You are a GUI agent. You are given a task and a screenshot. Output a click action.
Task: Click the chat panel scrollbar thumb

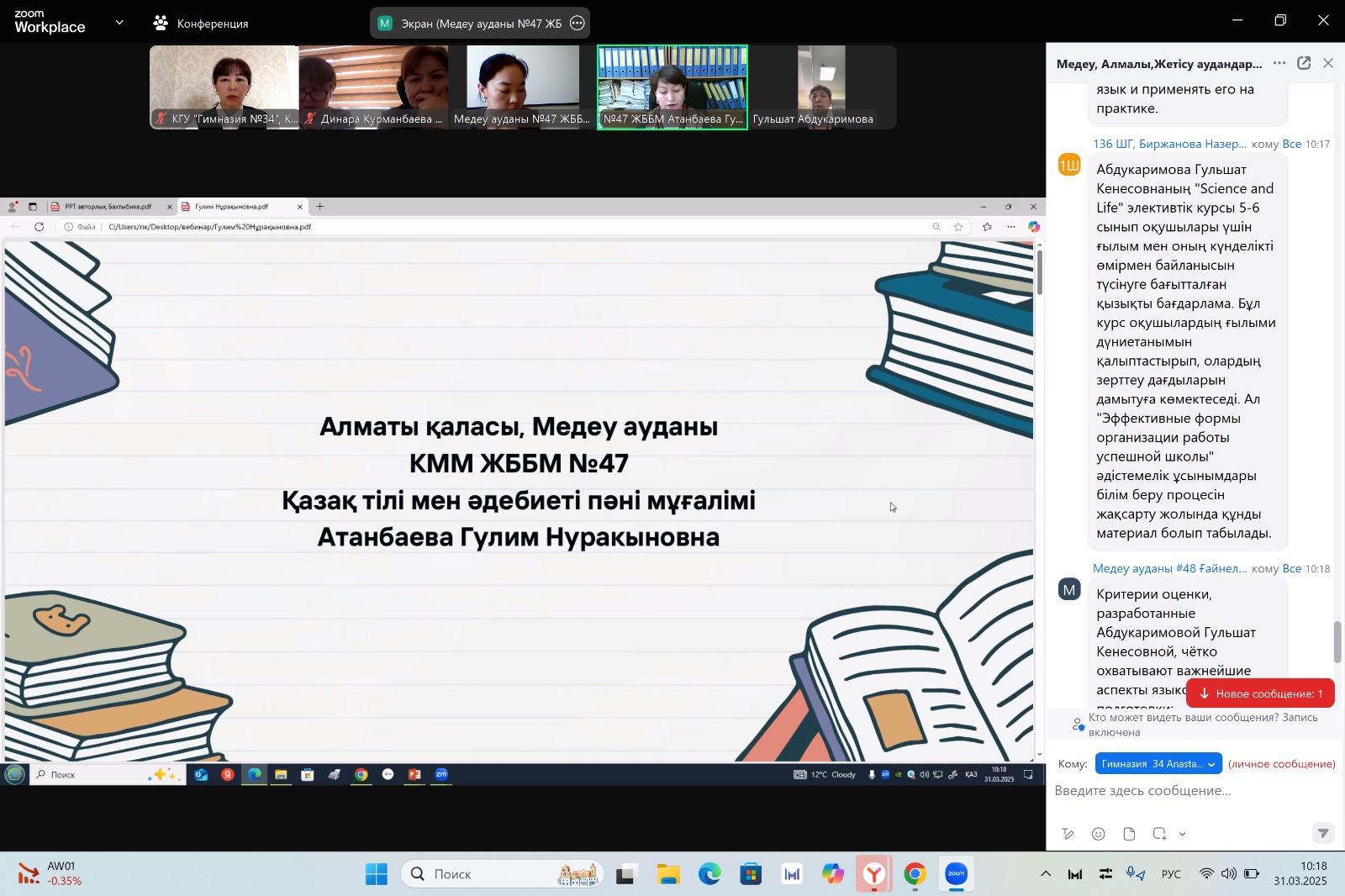point(1337,642)
